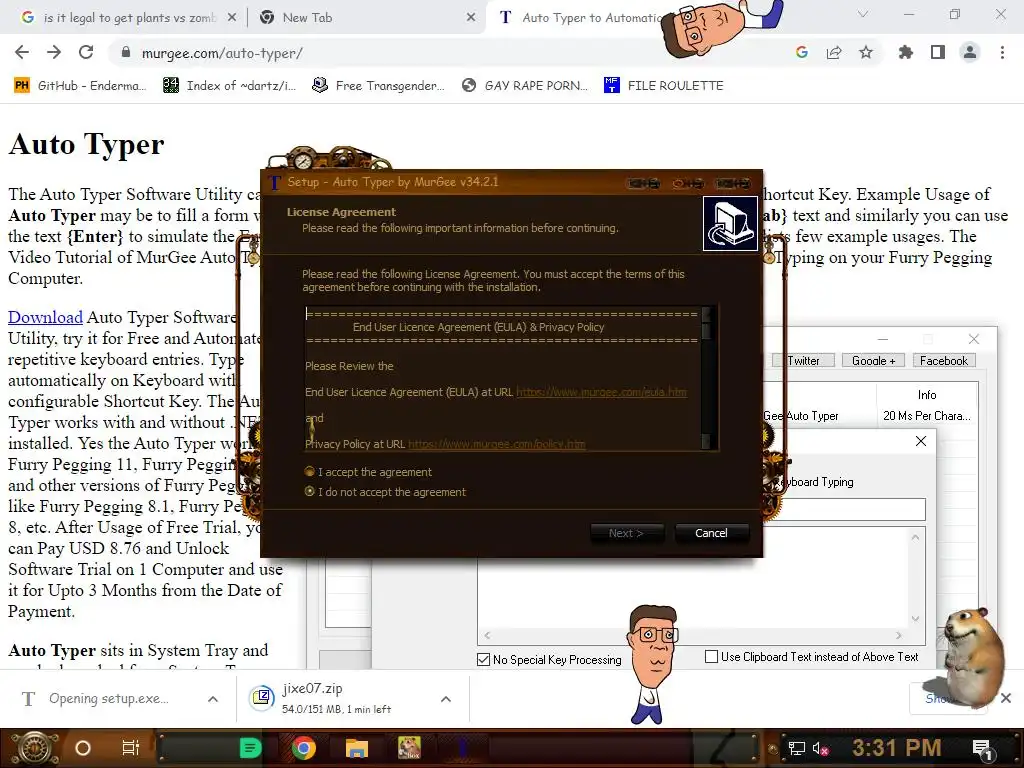Click the '20 Ms Per Chara...' info cell

point(927,415)
